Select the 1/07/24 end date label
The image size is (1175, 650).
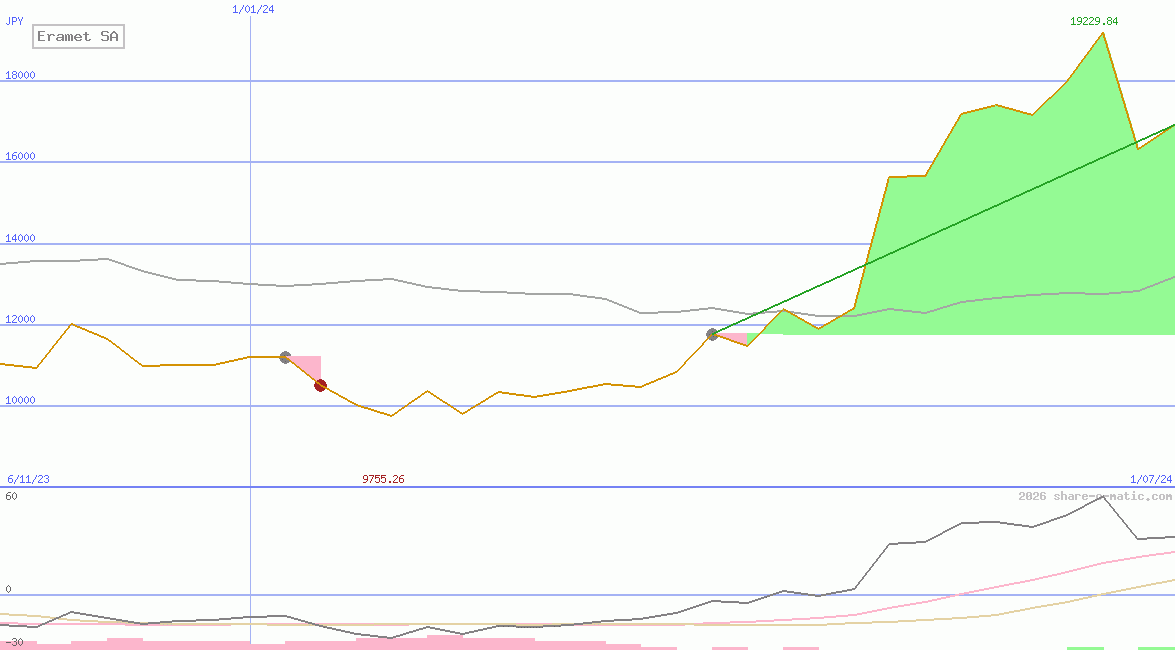tap(1151, 479)
